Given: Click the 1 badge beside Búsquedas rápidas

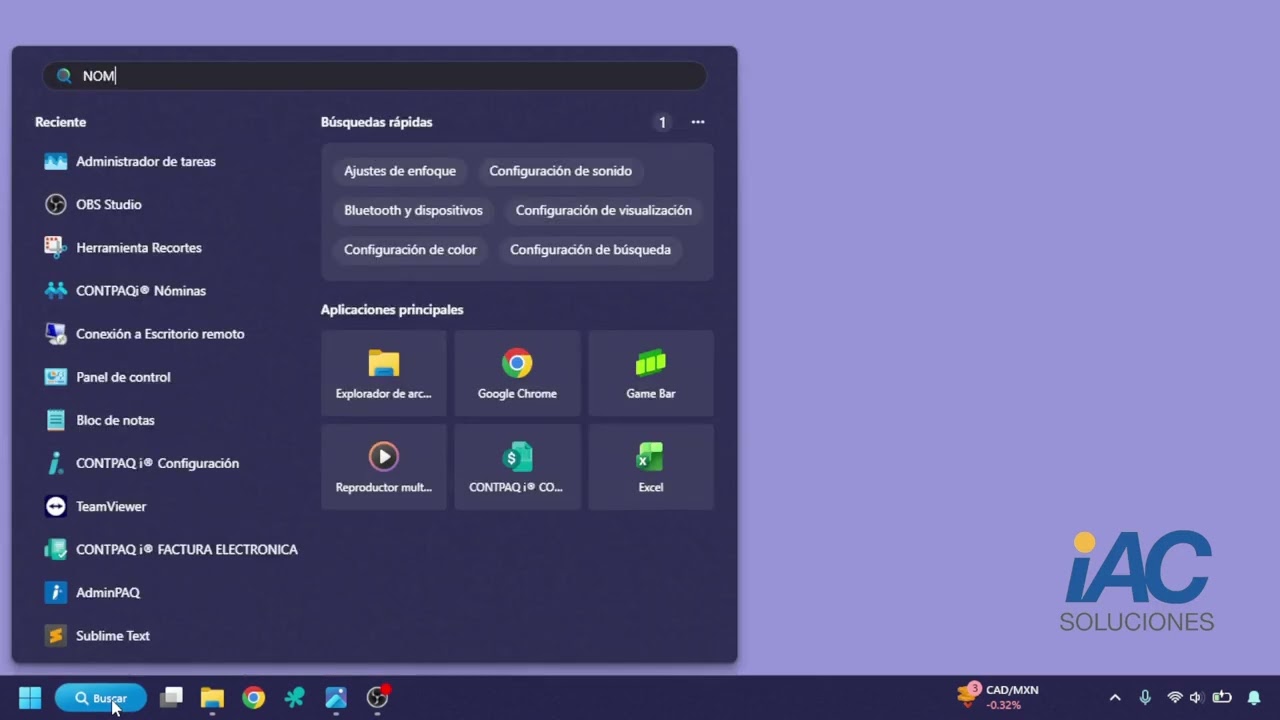Looking at the screenshot, I should pos(662,122).
